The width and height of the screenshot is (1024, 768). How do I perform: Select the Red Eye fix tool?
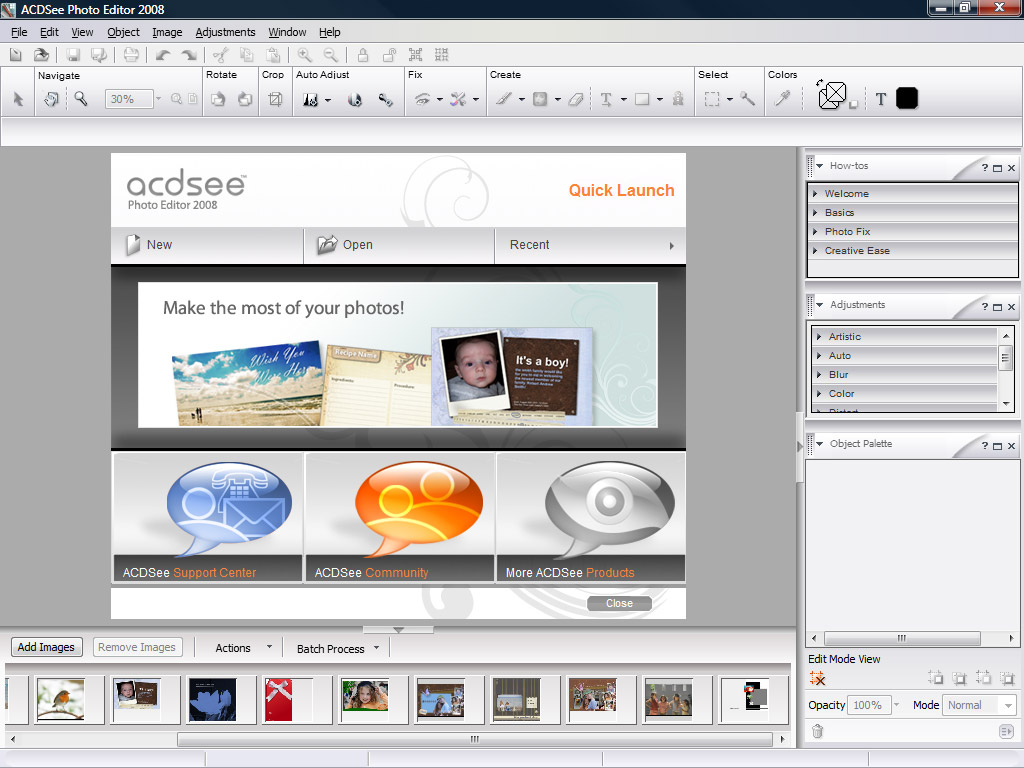coord(423,99)
